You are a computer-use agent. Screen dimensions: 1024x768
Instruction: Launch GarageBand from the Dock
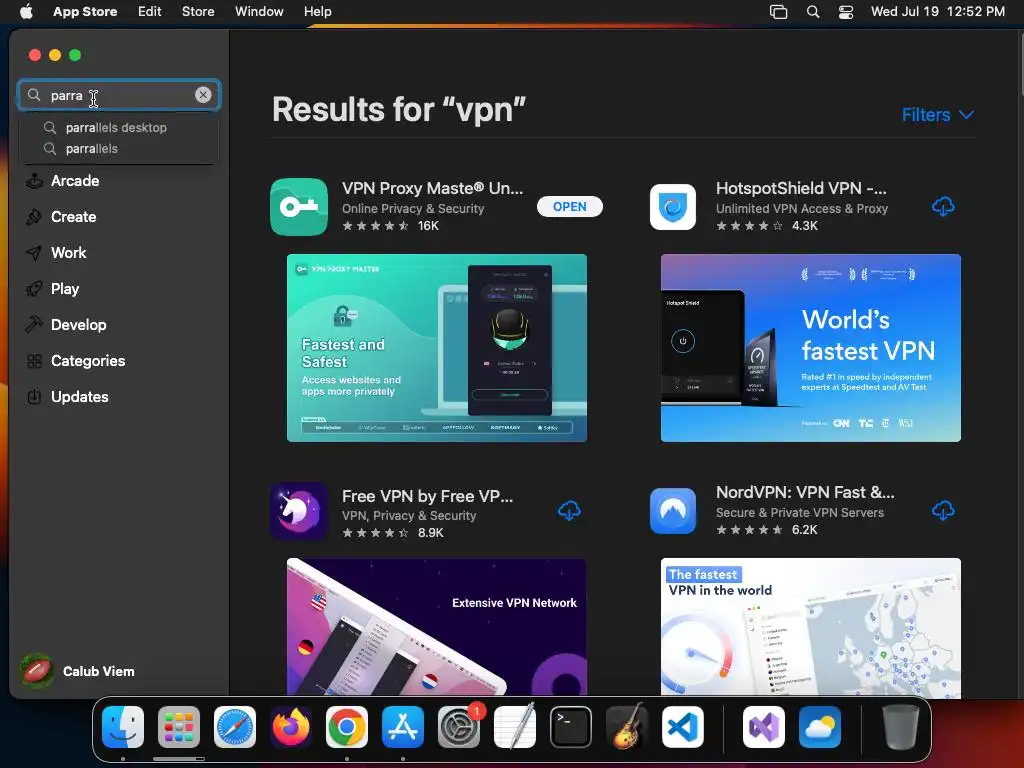[x=627, y=727]
